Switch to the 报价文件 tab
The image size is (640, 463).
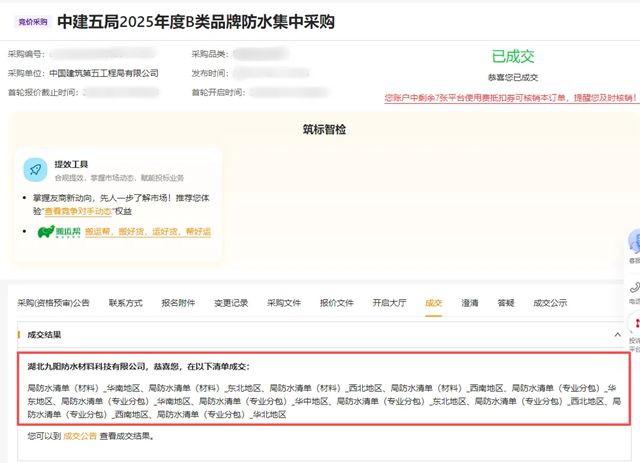[x=336, y=302]
